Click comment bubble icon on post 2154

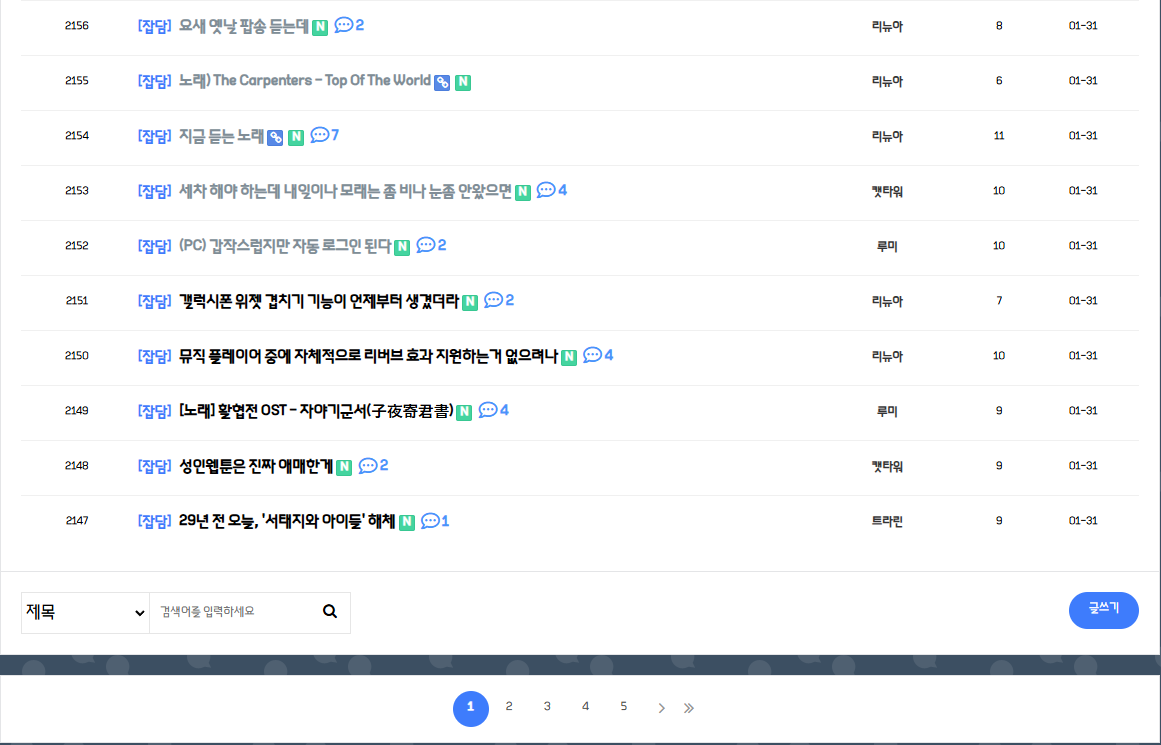tap(320, 135)
